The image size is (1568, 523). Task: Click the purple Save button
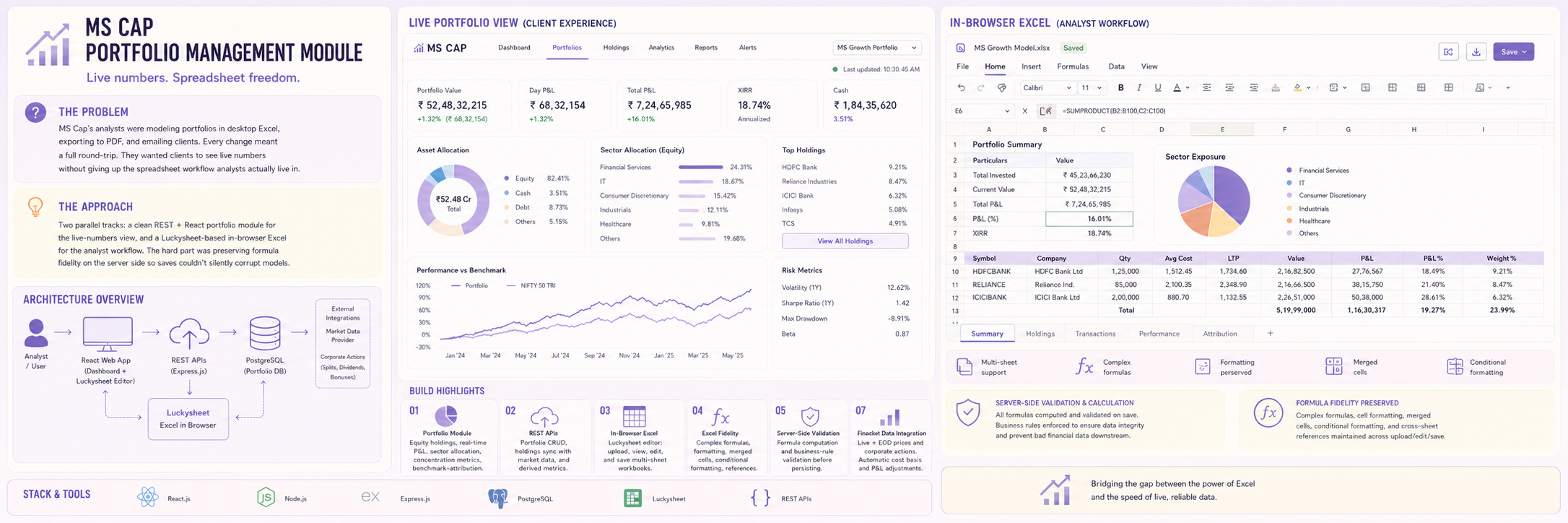(x=1513, y=52)
